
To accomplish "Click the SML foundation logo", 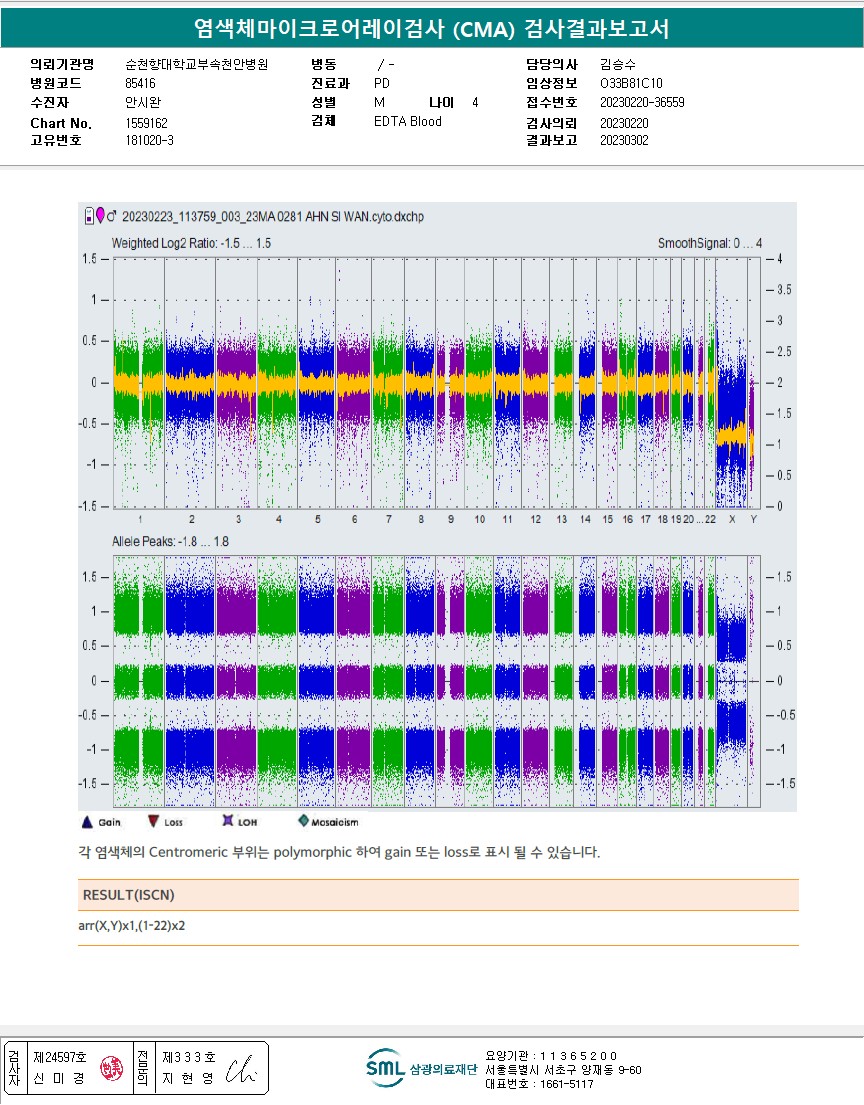I will point(385,1069).
